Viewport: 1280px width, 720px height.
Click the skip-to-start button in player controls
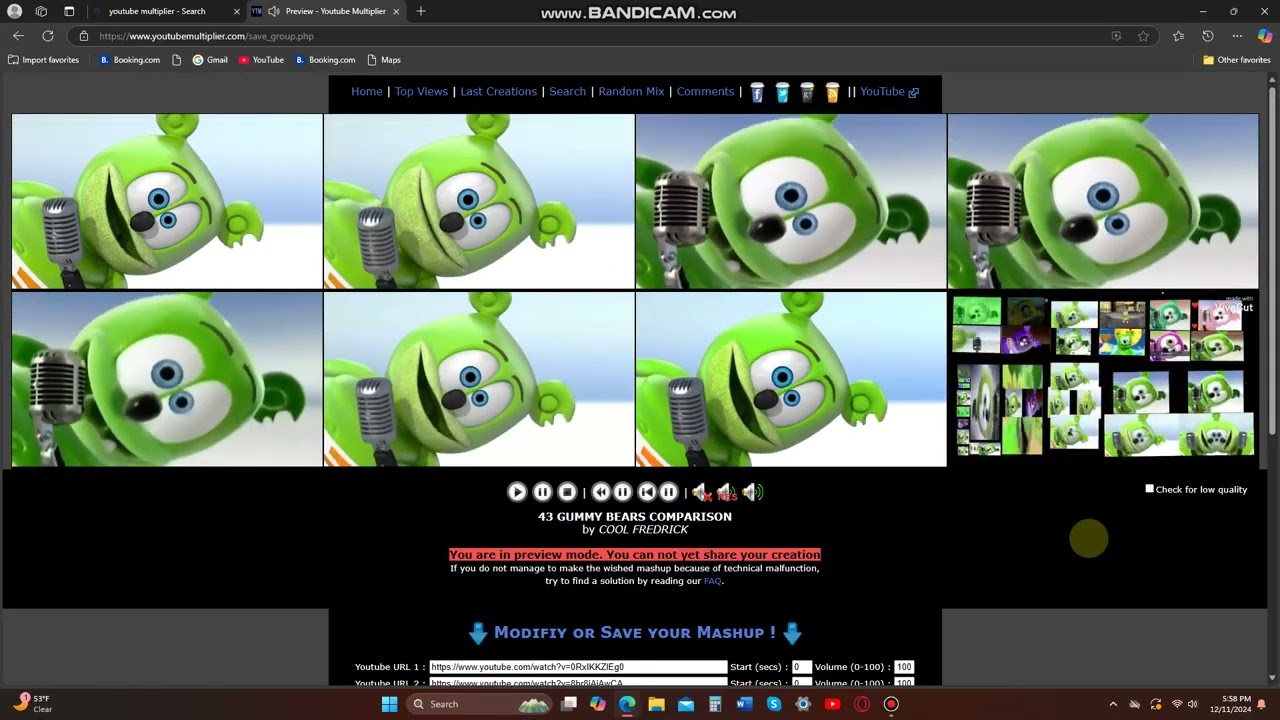(x=647, y=492)
